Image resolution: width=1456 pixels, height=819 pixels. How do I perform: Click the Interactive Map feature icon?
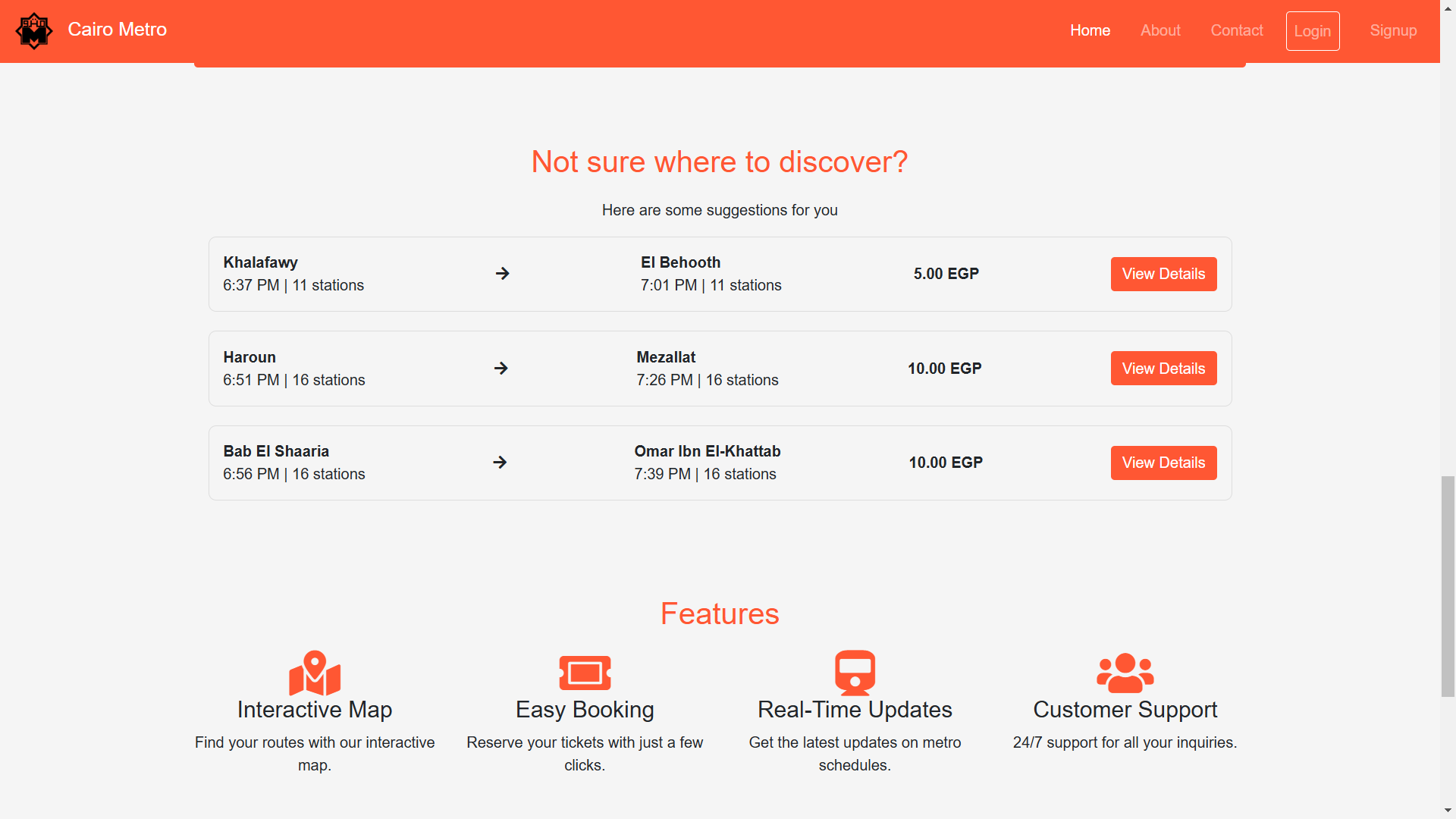pyautogui.click(x=315, y=673)
